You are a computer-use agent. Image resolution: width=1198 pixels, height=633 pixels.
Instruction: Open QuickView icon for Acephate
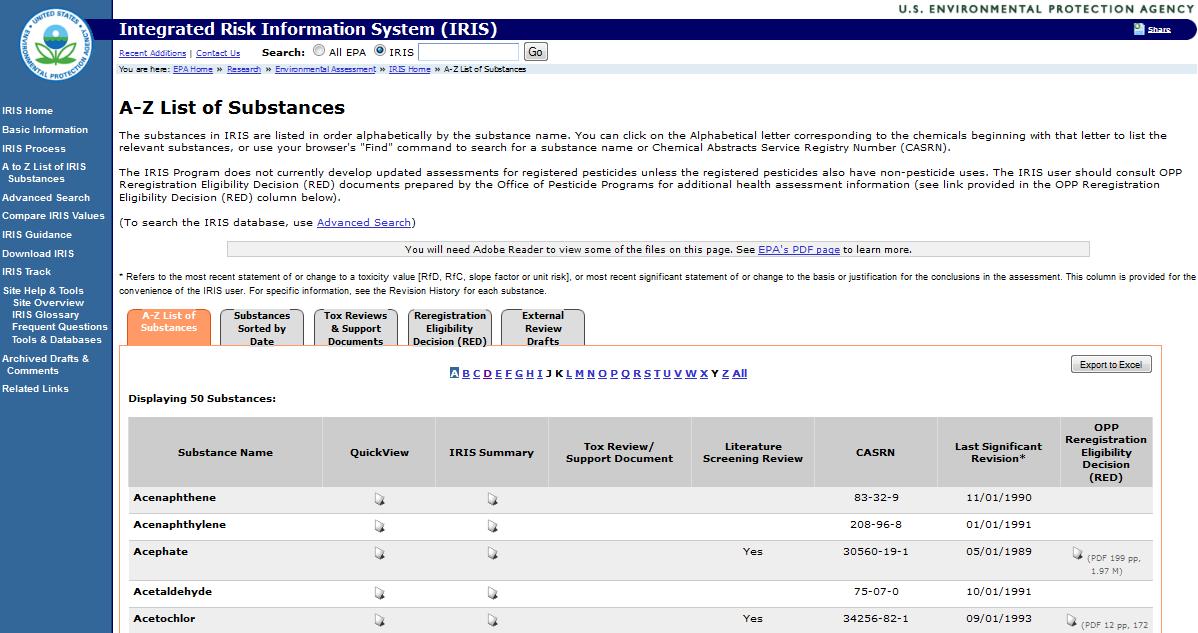[x=379, y=553]
